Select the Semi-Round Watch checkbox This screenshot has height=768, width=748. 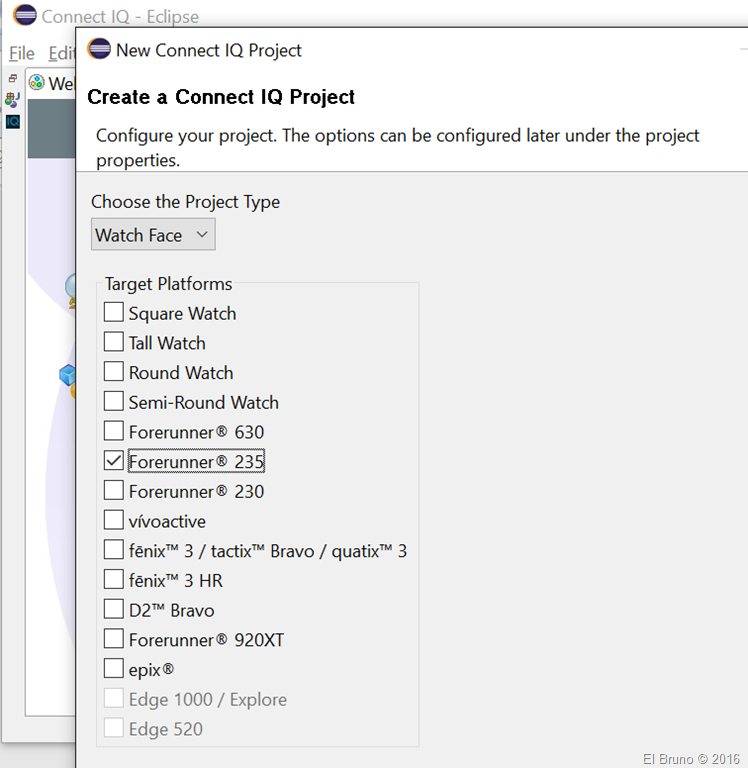tap(114, 403)
